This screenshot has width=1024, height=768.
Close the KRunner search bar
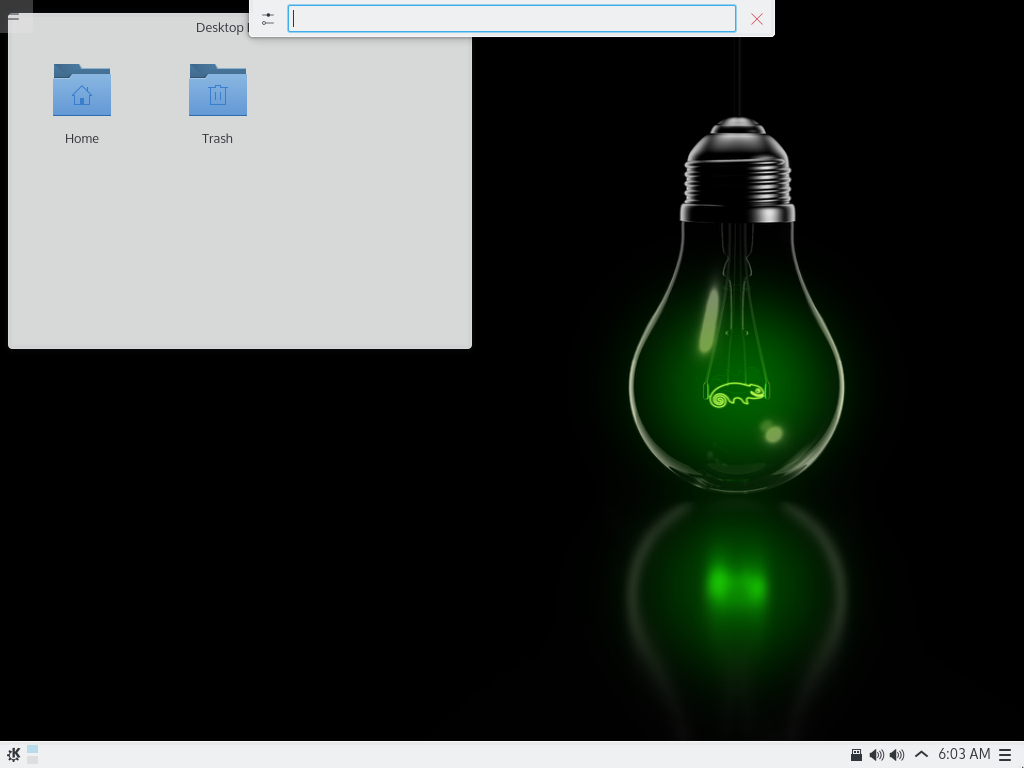coord(757,19)
